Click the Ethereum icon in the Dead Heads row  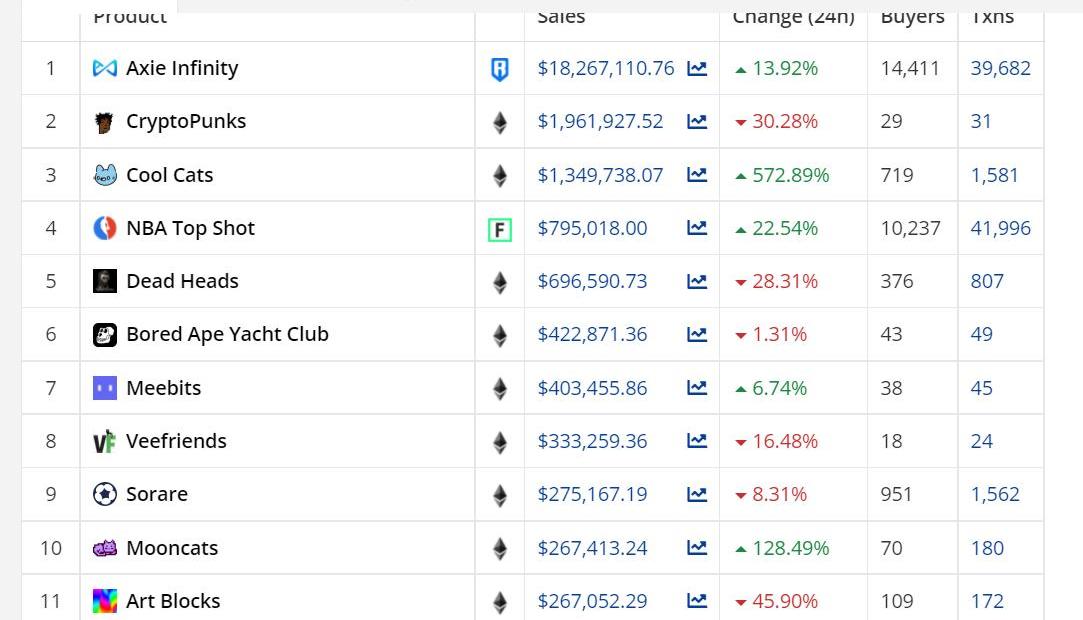[x=499, y=282]
